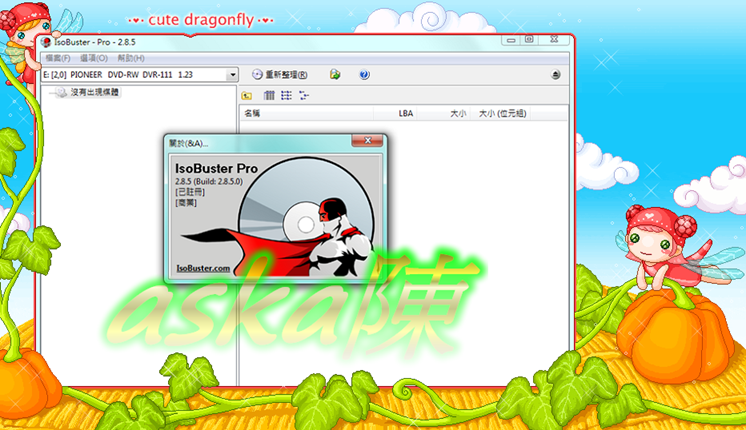Switch to large icons view
Viewport: 746px width, 430px height.
(x=269, y=96)
